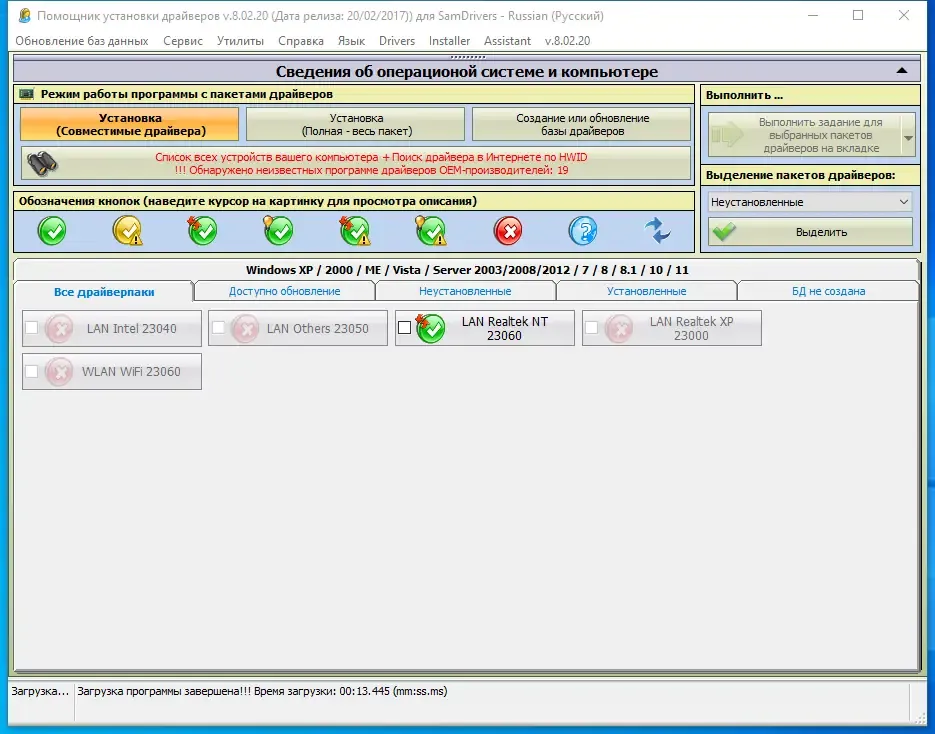
Task: Click the app icon in title bar
Action: [24, 16]
